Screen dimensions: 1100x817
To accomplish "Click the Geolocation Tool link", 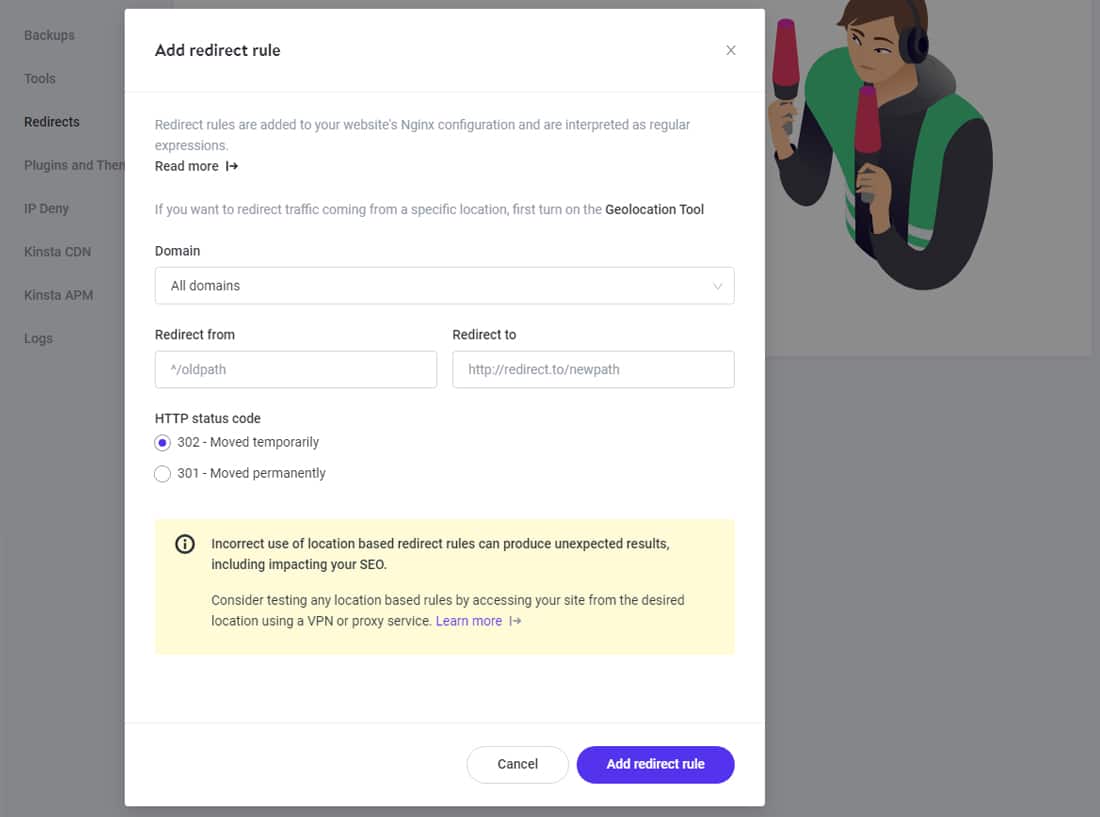I will [x=655, y=209].
